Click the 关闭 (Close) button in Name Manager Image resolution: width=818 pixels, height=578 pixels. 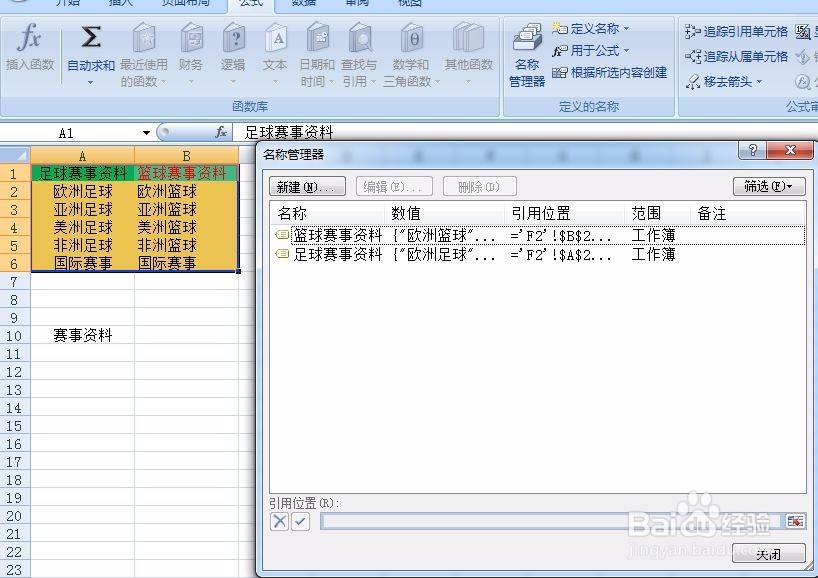(x=770, y=553)
